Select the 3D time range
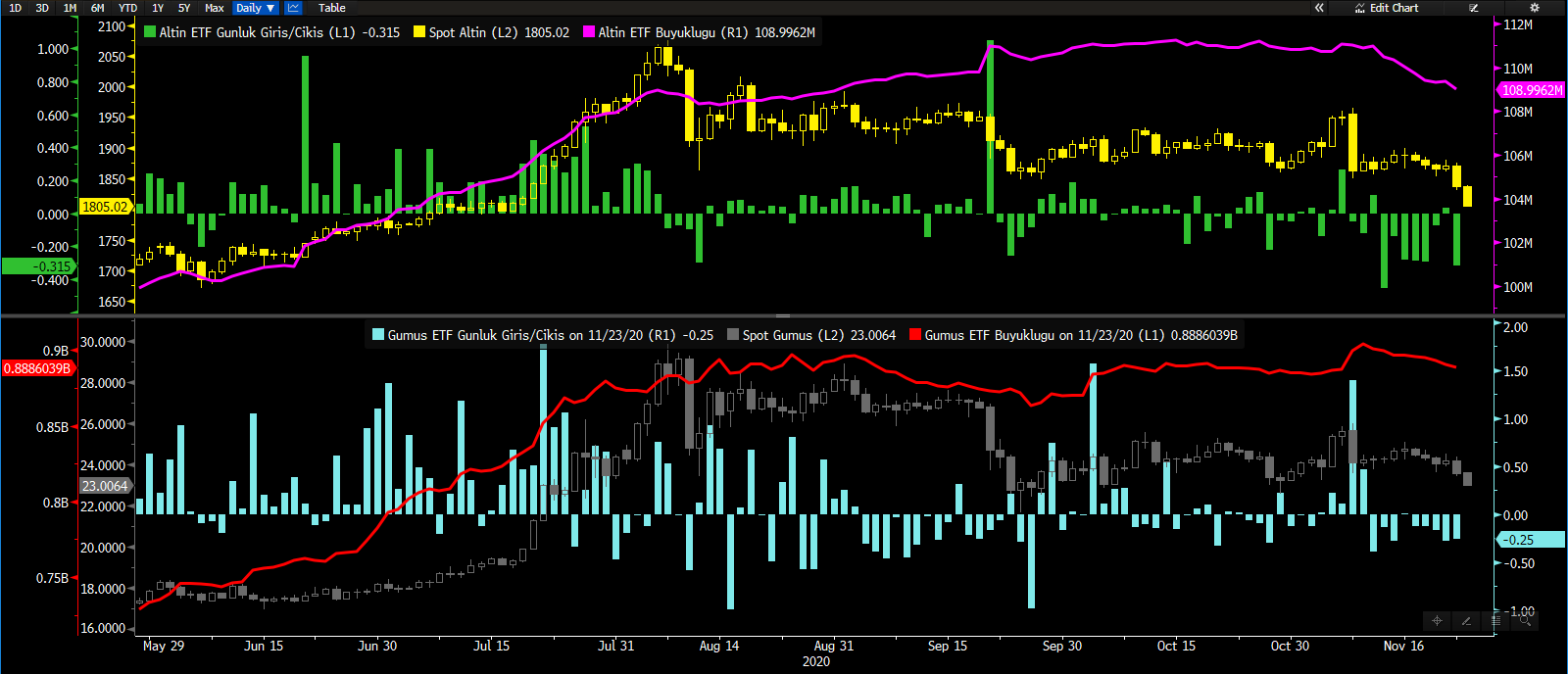Image resolution: width=1568 pixels, height=674 pixels. click(x=42, y=8)
